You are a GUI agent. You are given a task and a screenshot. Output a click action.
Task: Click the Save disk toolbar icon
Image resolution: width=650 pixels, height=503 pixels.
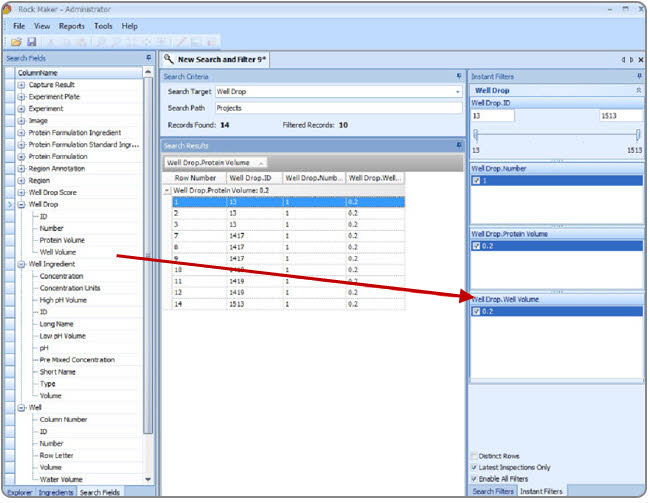pyautogui.click(x=32, y=42)
